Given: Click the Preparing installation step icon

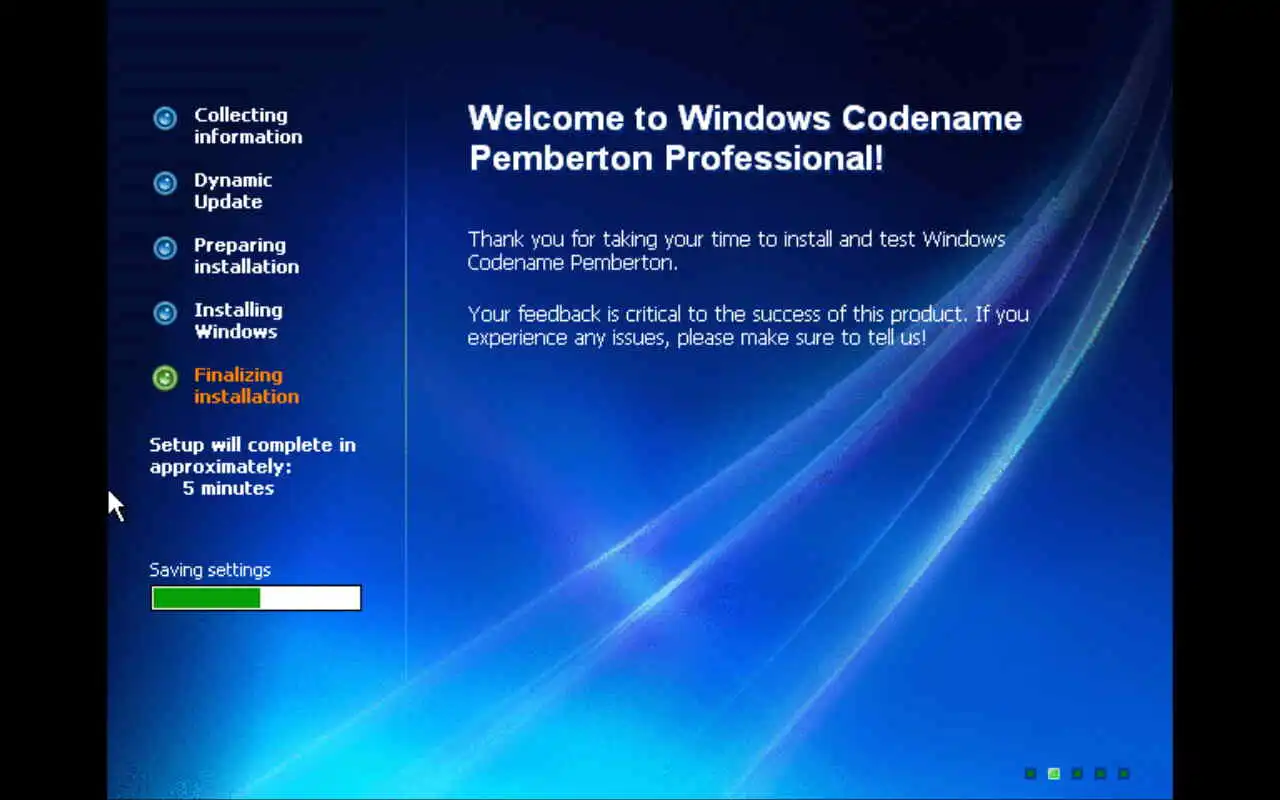Looking at the screenshot, I should [x=165, y=249].
